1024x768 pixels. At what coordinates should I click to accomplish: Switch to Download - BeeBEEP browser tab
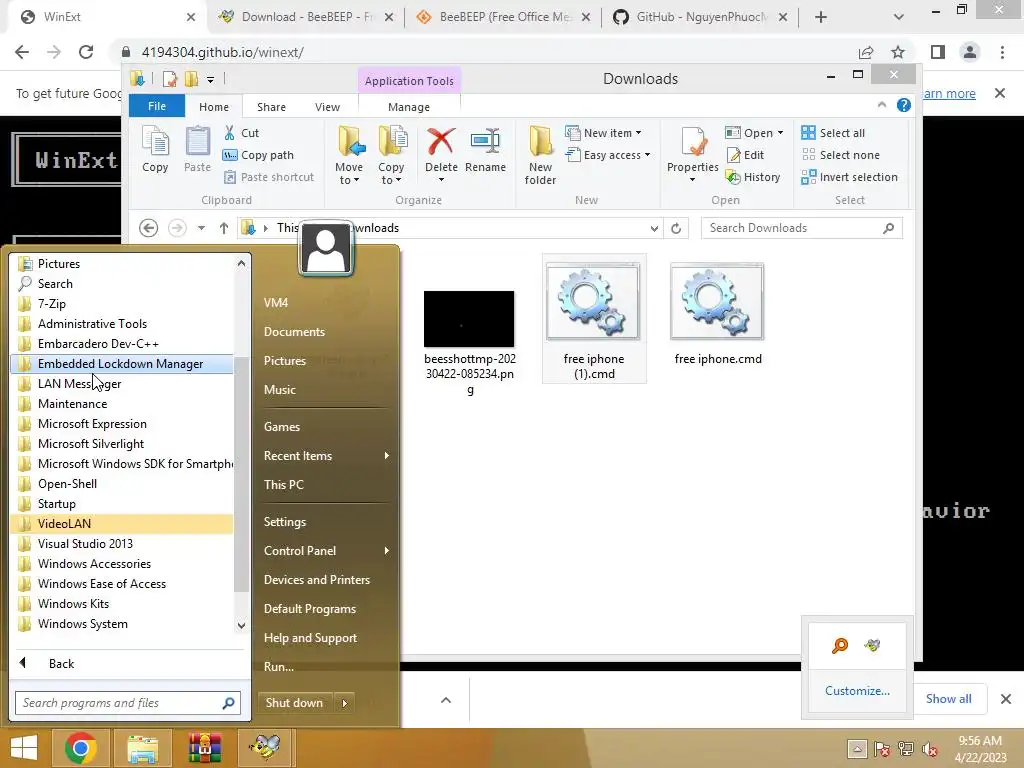(307, 17)
